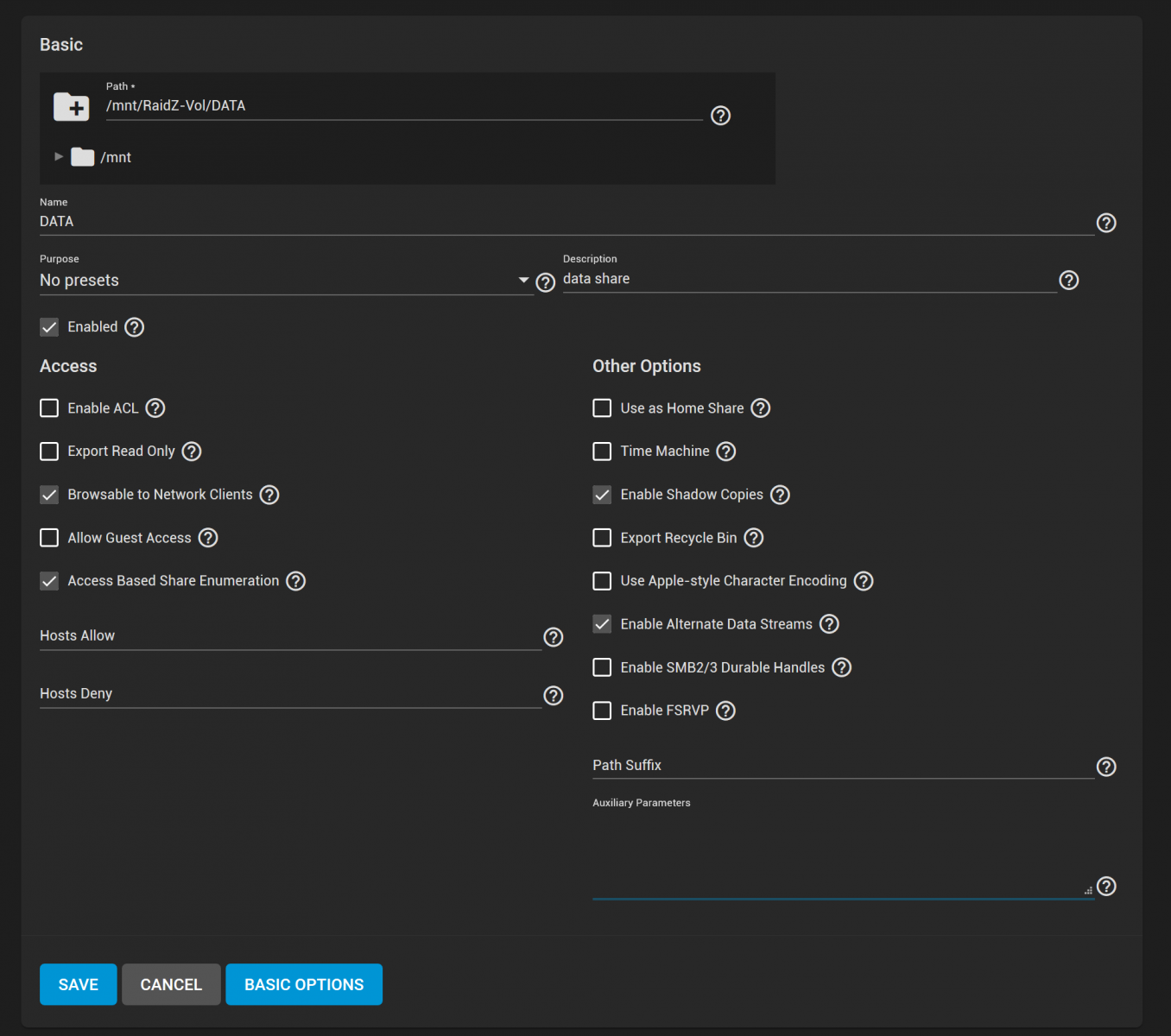The width and height of the screenshot is (1171, 1036).
Task: Toggle Browsable to Network Clients checkbox
Action: pyautogui.click(x=49, y=495)
